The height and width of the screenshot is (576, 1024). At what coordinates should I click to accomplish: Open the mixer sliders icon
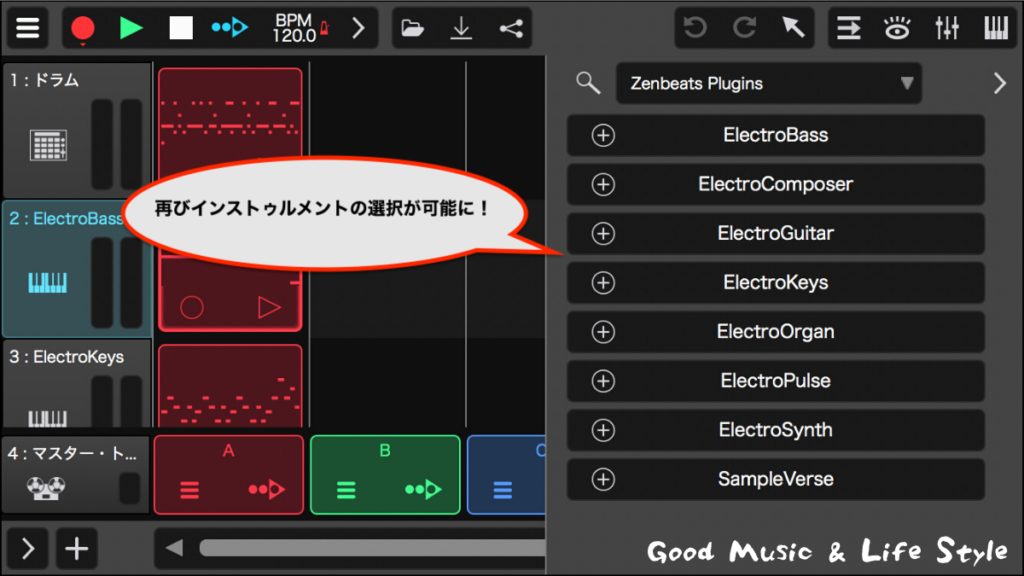pyautogui.click(x=946, y=28)
